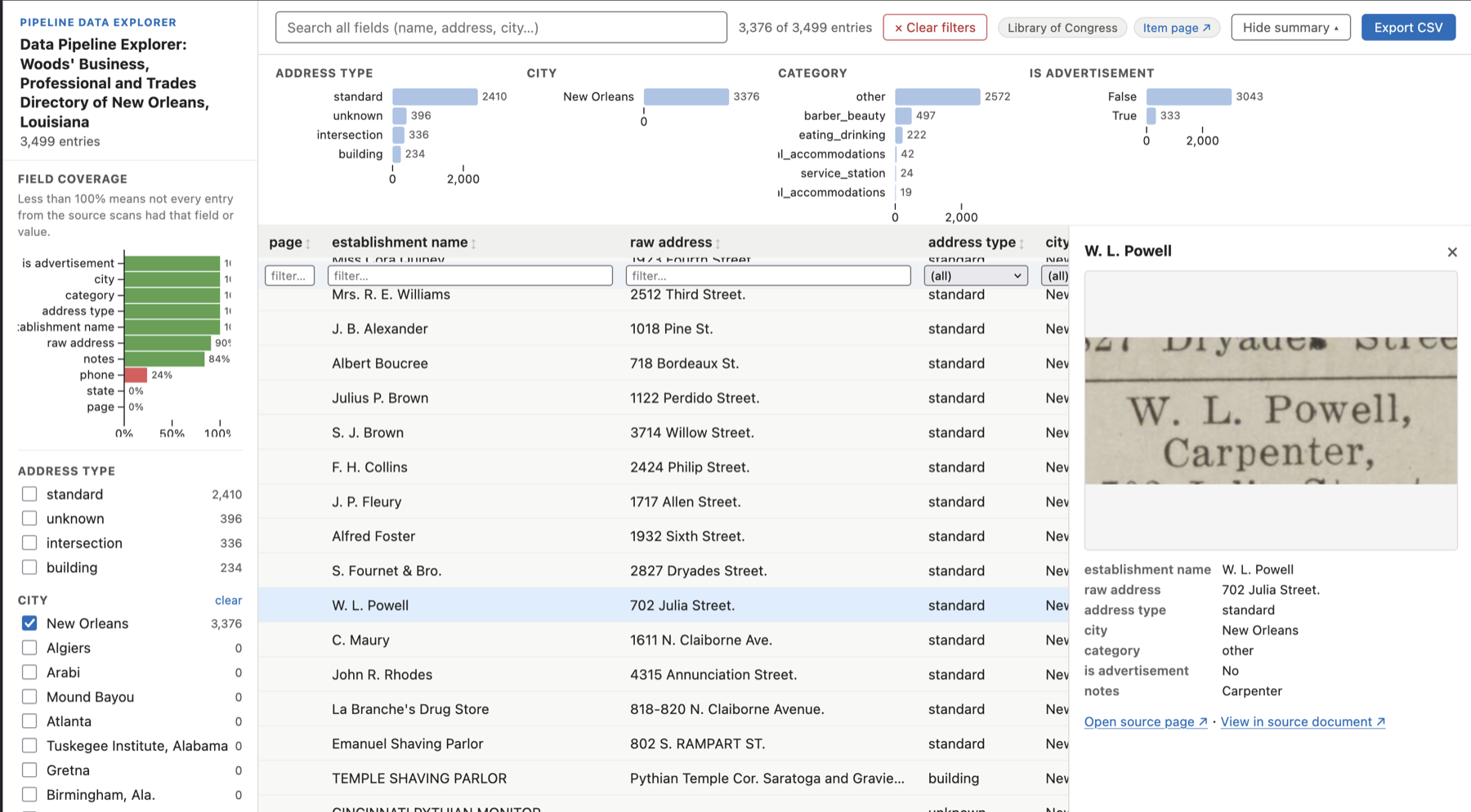Collapse the summary with Hide summary

click(x=1291, y=27)
